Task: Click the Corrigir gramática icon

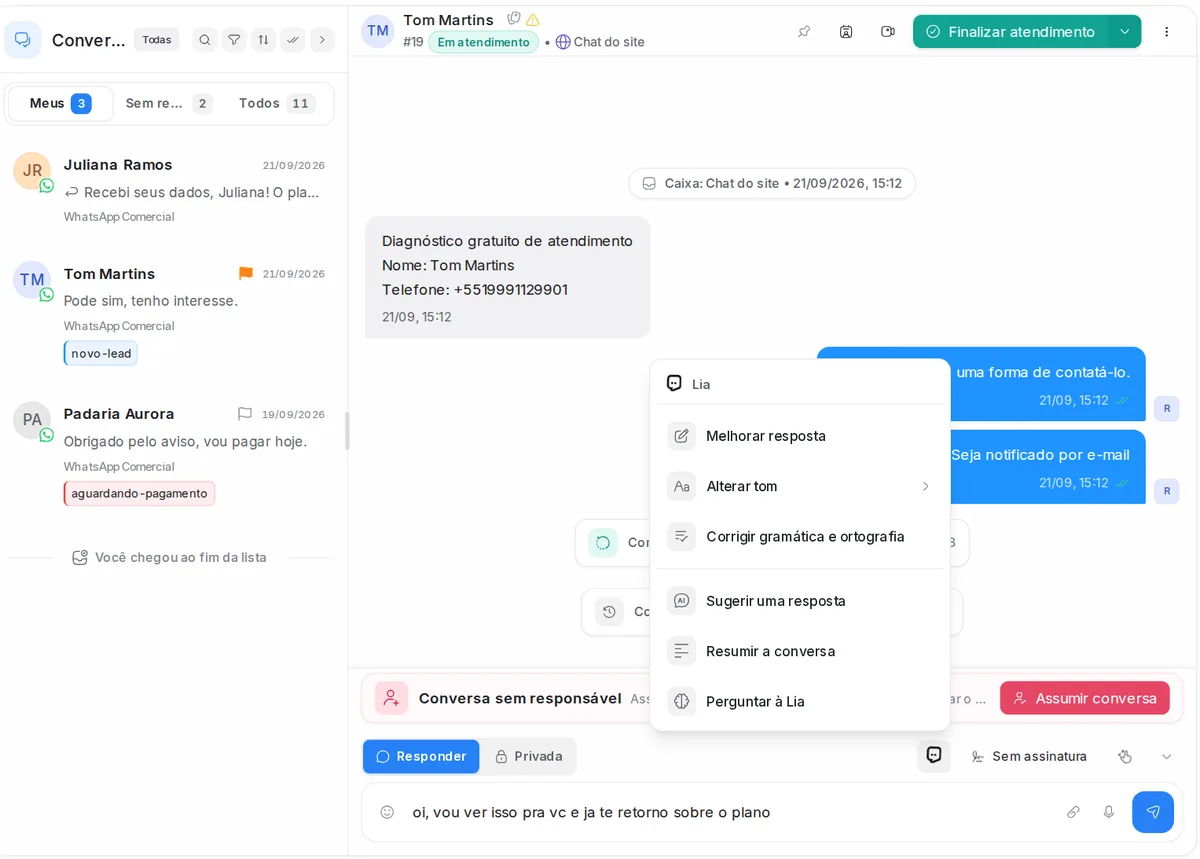Action: [681, 536]
